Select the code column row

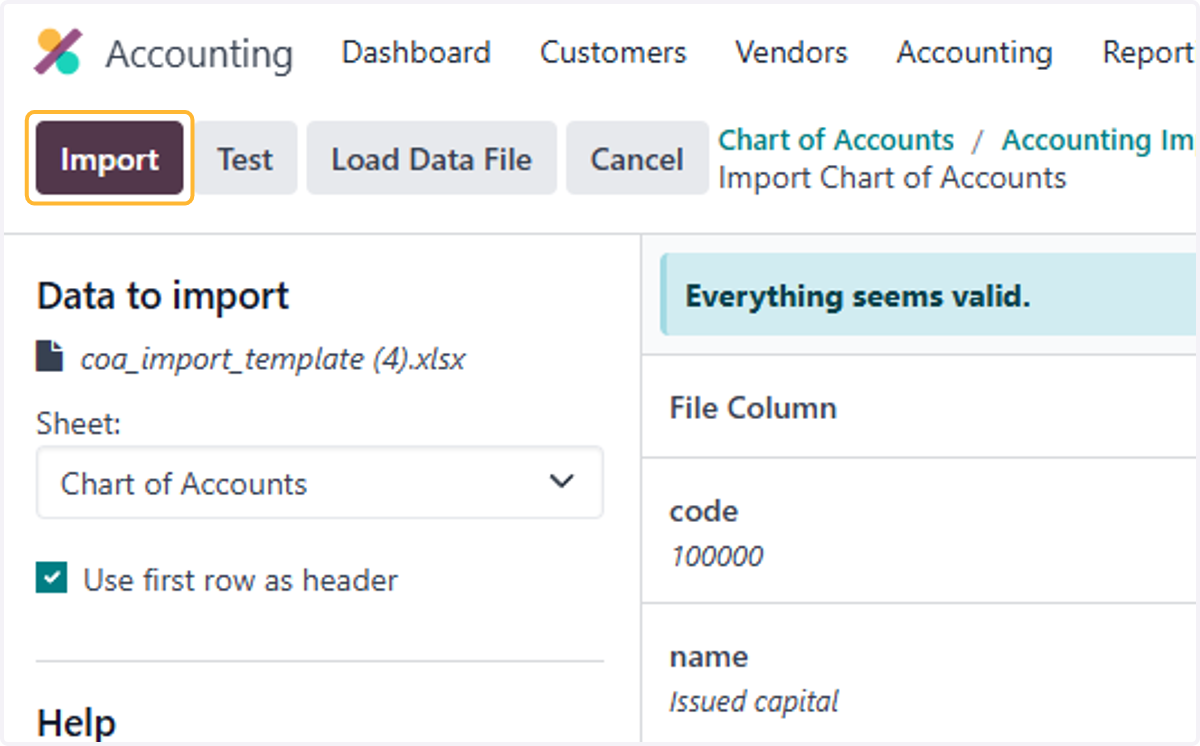click(920, 530)
